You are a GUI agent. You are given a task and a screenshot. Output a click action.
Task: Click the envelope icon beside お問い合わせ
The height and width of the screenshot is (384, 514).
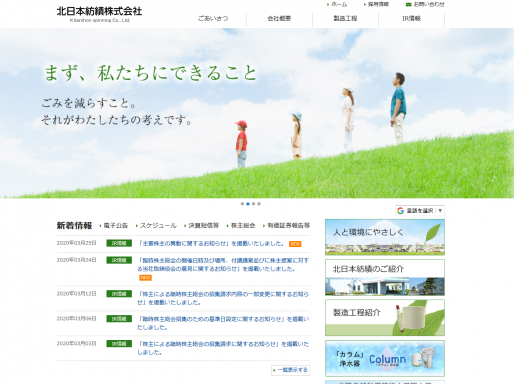coord(408,5)
